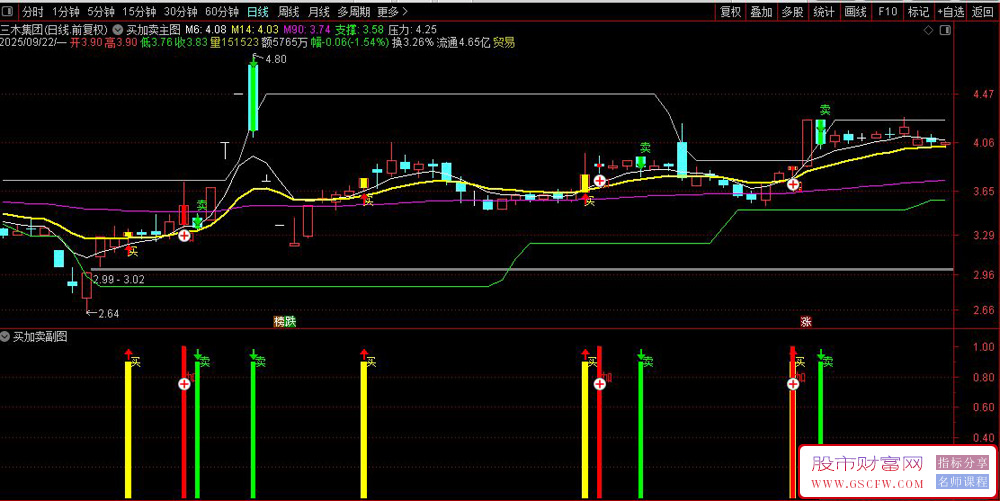Select the 日线 daily chart tab
1000x501 pixels.
pos(258,11)
